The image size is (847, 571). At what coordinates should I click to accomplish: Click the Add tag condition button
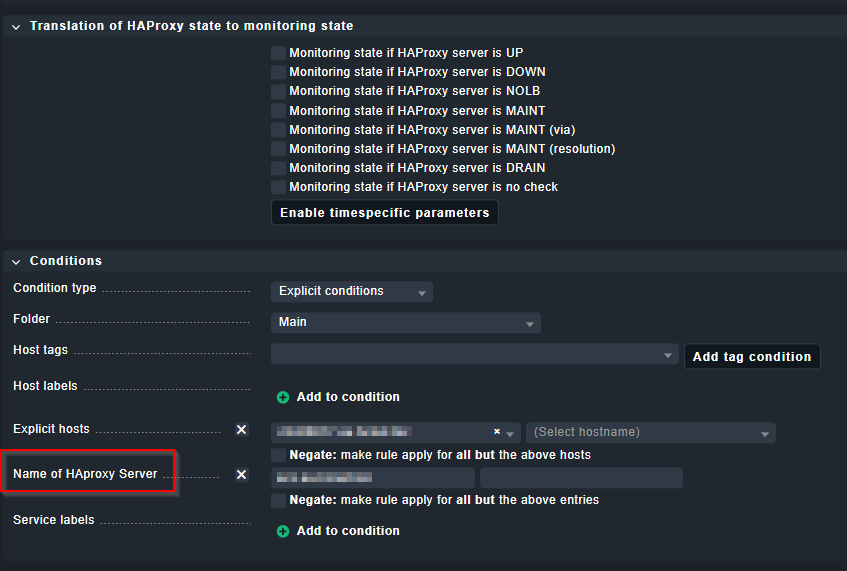751,356
